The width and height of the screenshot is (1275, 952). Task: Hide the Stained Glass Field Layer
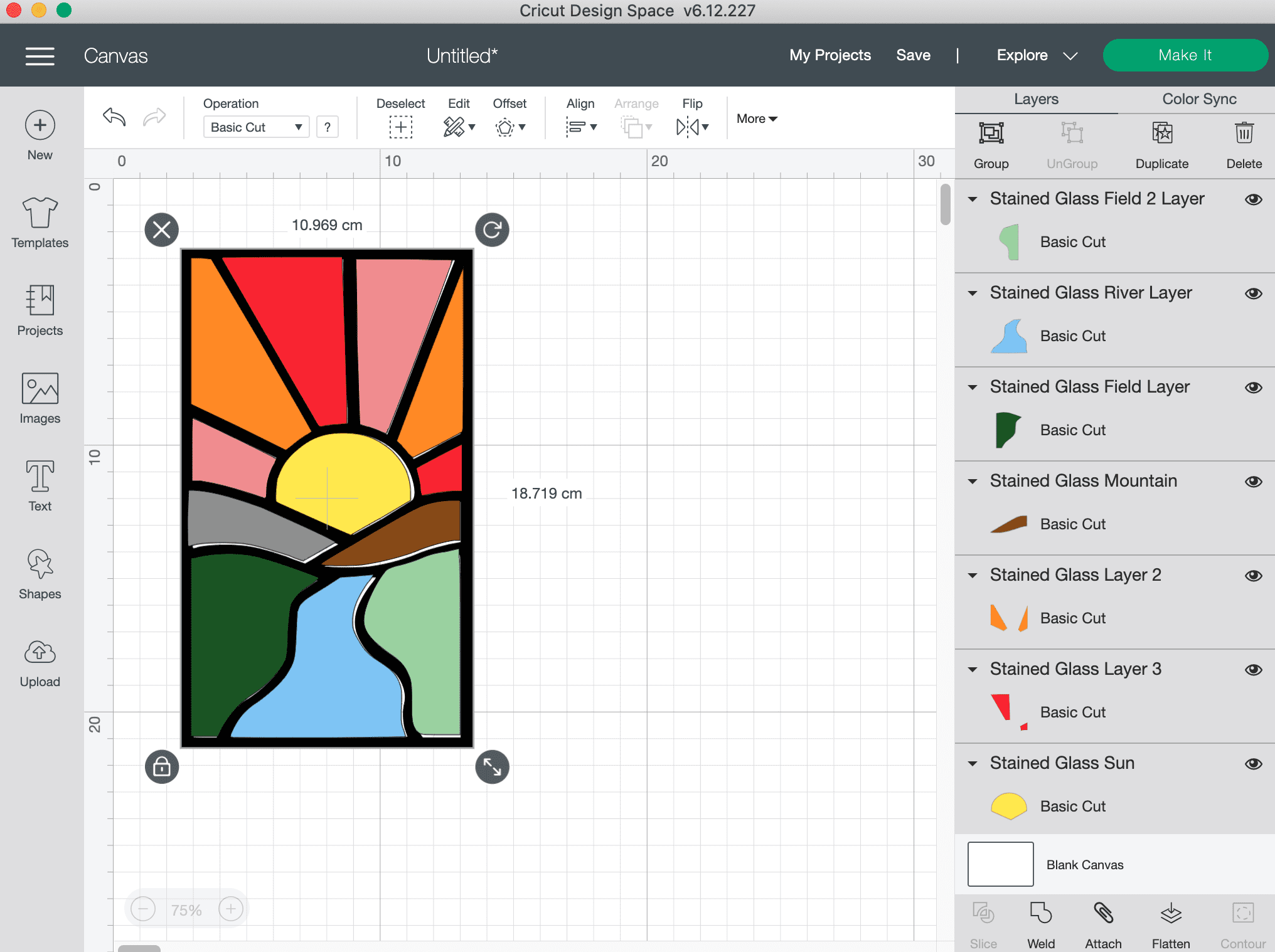1254,388
